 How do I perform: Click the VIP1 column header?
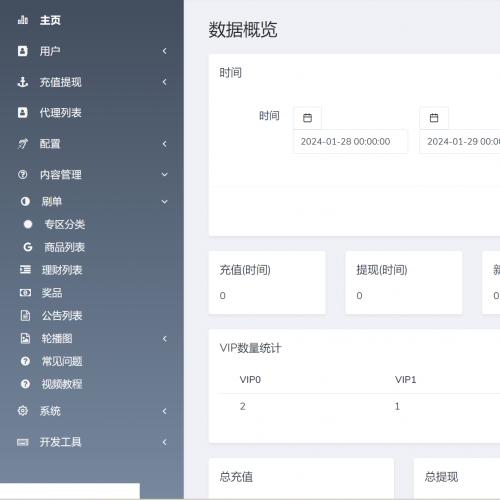(x=405, y=380)
